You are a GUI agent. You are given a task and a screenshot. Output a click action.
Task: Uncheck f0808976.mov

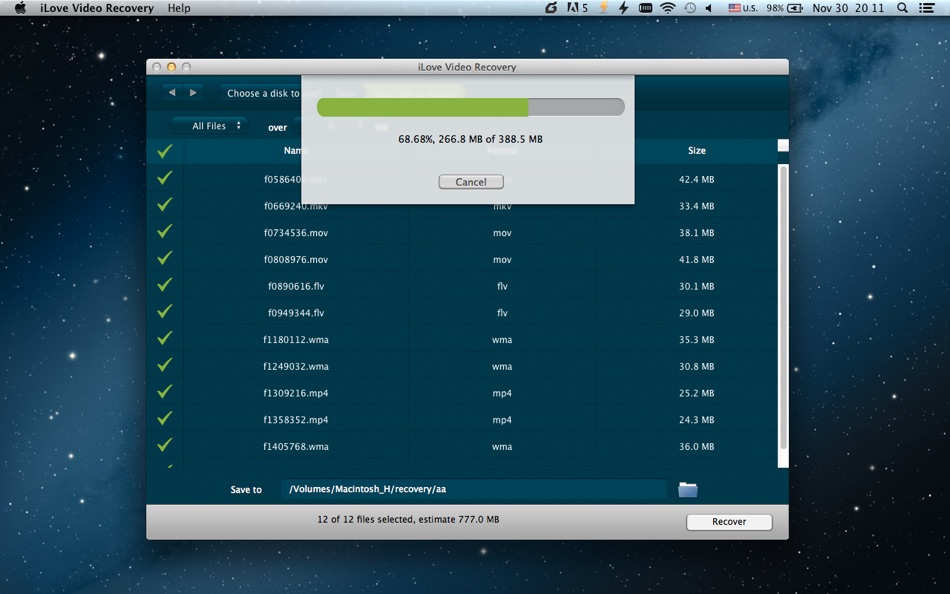[165, 258]
